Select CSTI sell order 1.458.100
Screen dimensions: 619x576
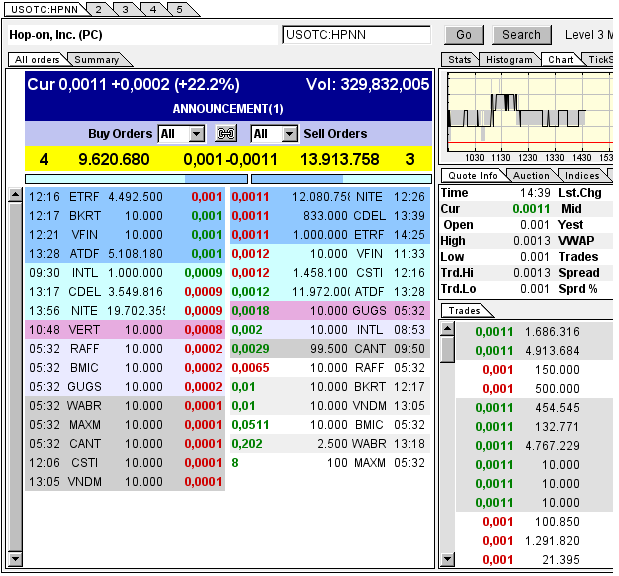click(330, 272)
